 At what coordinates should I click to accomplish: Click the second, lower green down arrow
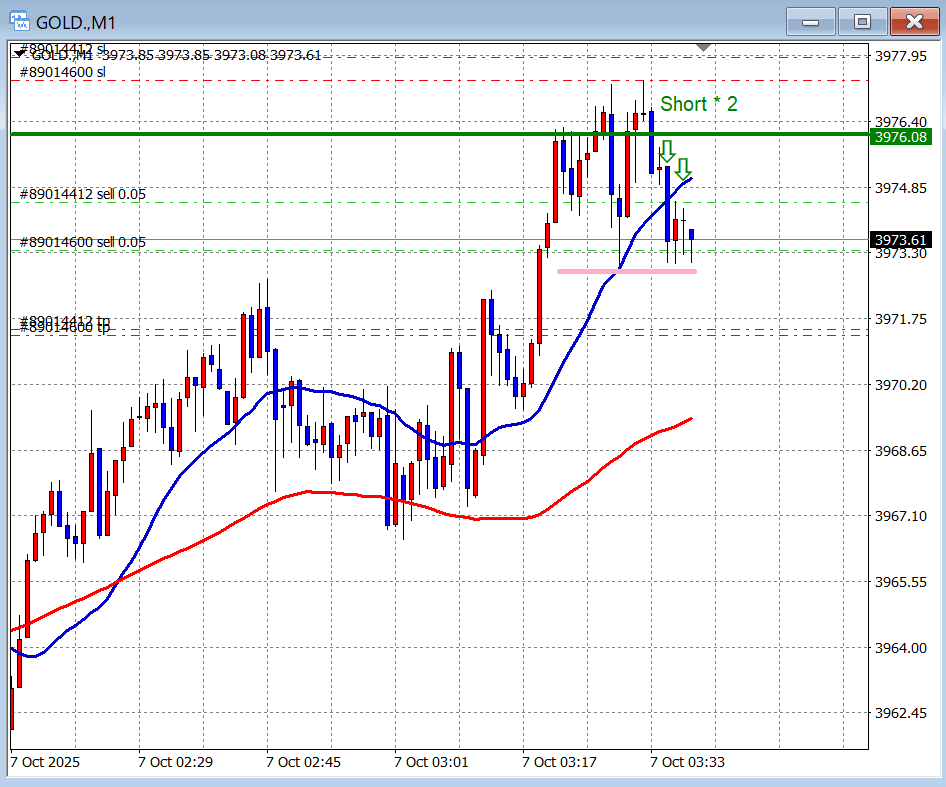pos(683,168)
